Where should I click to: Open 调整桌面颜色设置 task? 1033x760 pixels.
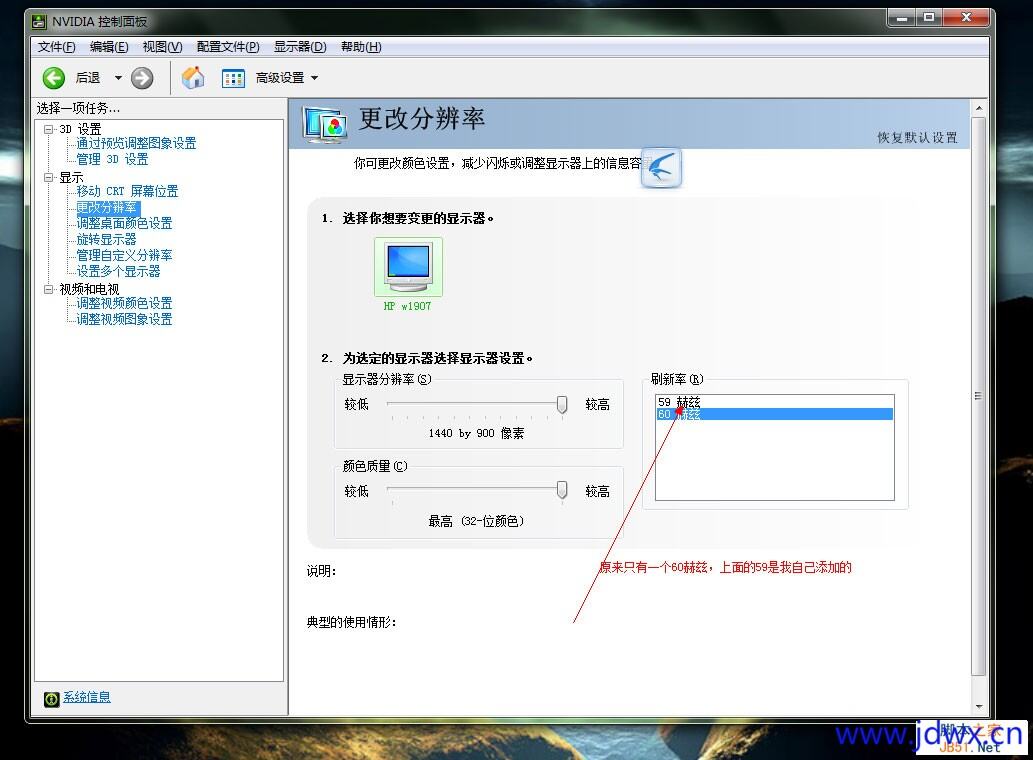pyautogui.click(x=124, y=223)
